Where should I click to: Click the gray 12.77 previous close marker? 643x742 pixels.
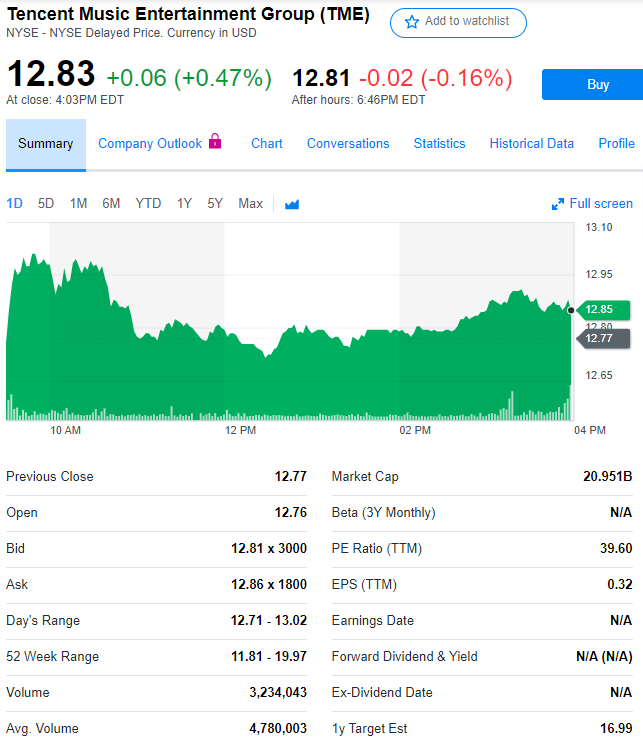click(600, 338)
